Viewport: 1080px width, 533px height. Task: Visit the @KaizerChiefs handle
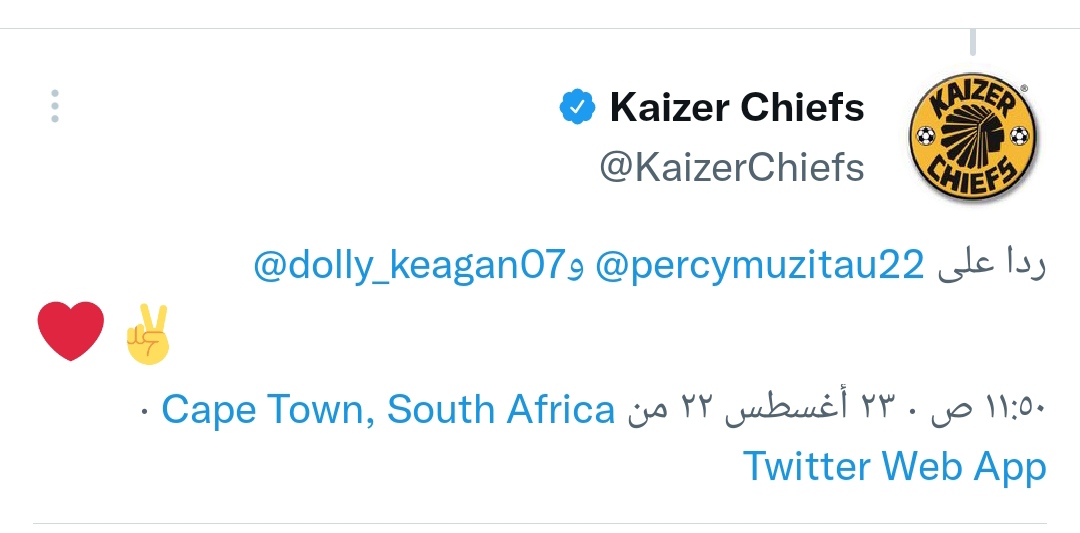731,167
